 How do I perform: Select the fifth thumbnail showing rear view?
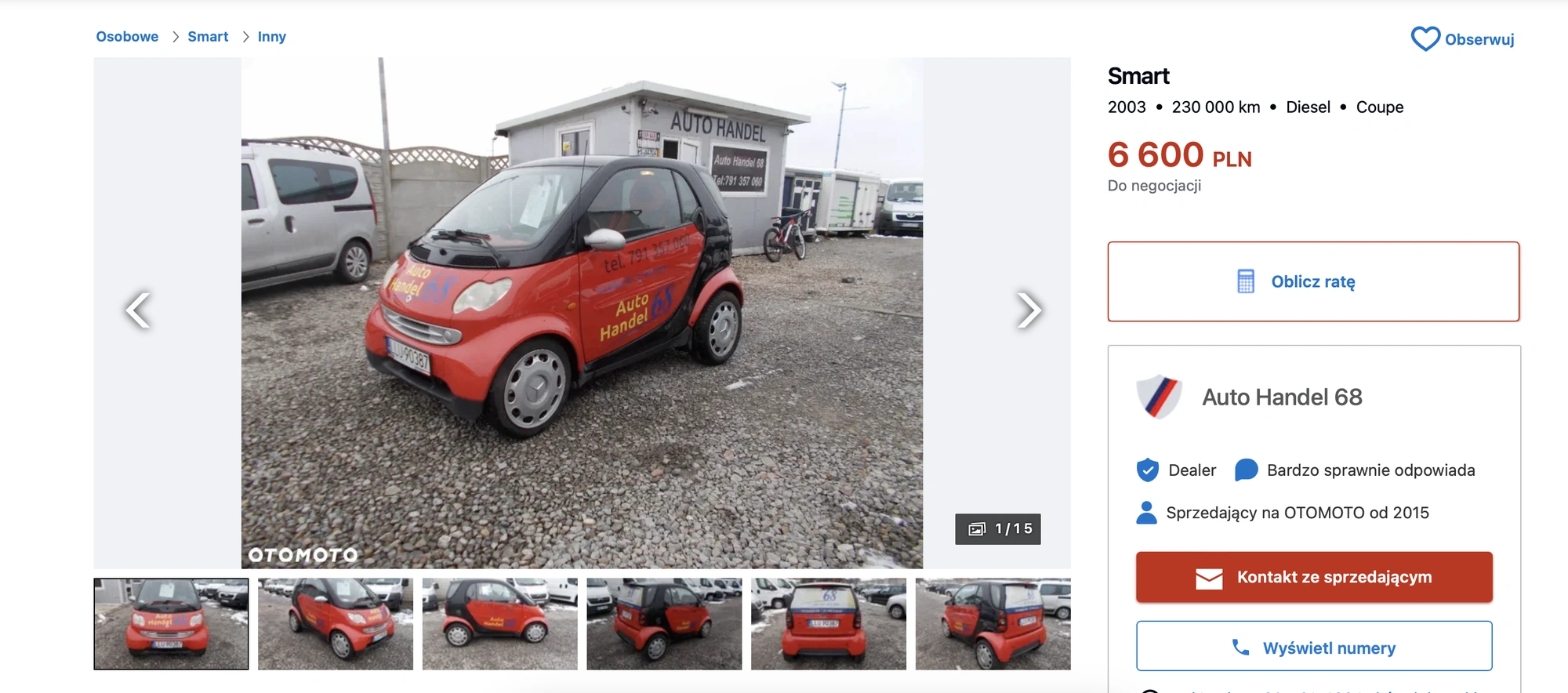pyautogui.click(x=829, y=624)
